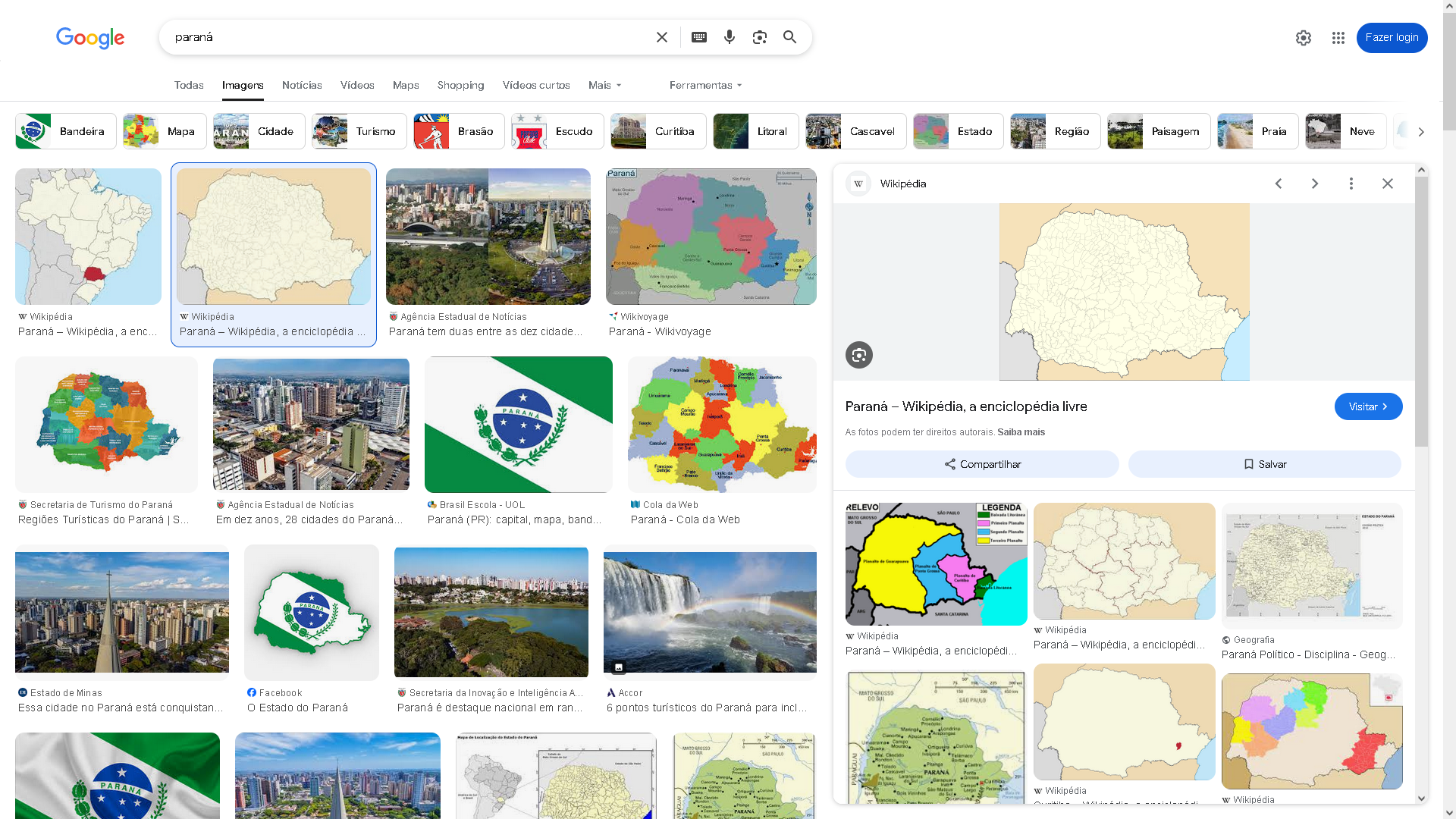
Task: Open Cola da Web map thumbnail
Action: [722, 425]
